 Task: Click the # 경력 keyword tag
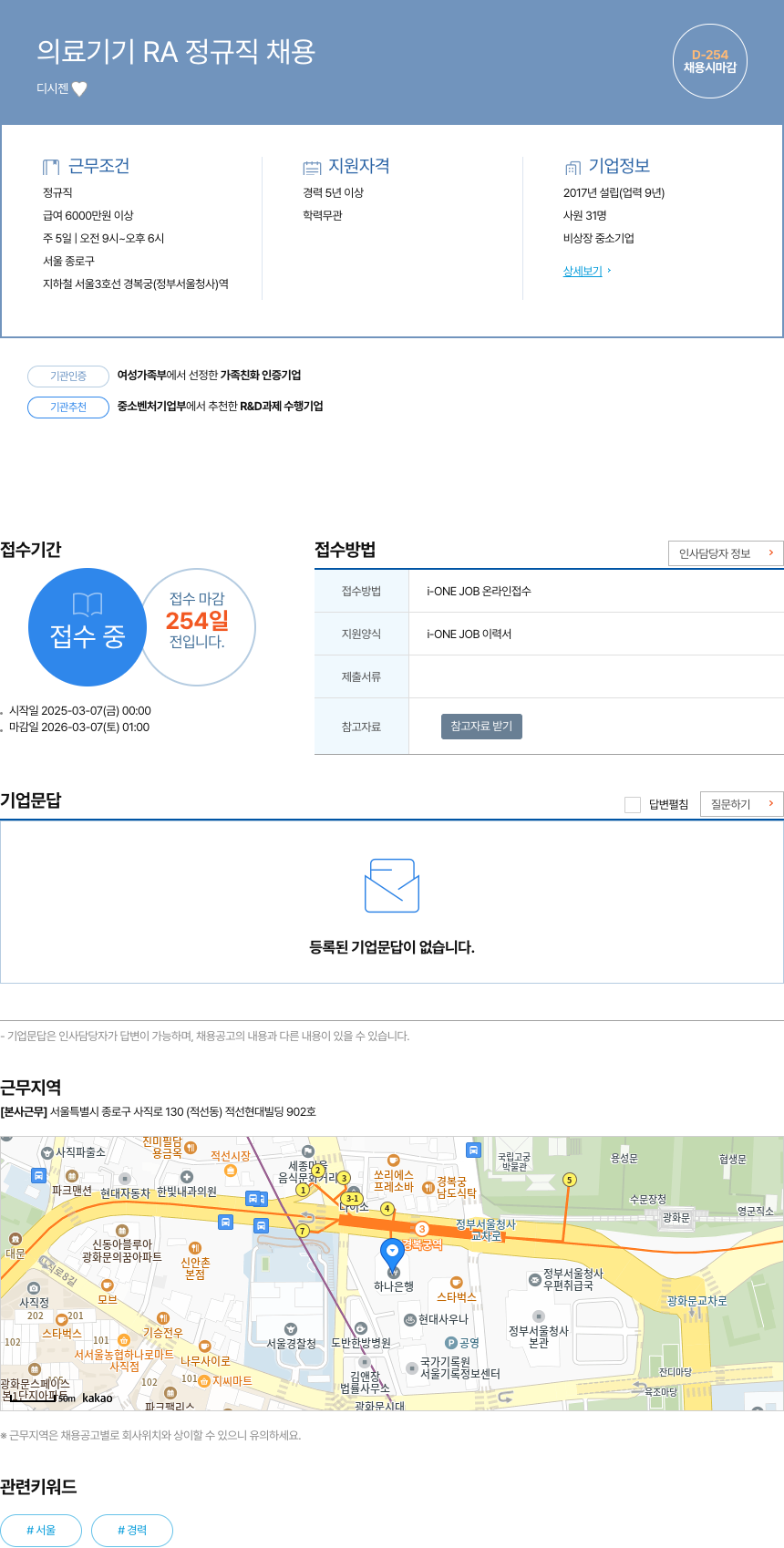click(132, 1531)
